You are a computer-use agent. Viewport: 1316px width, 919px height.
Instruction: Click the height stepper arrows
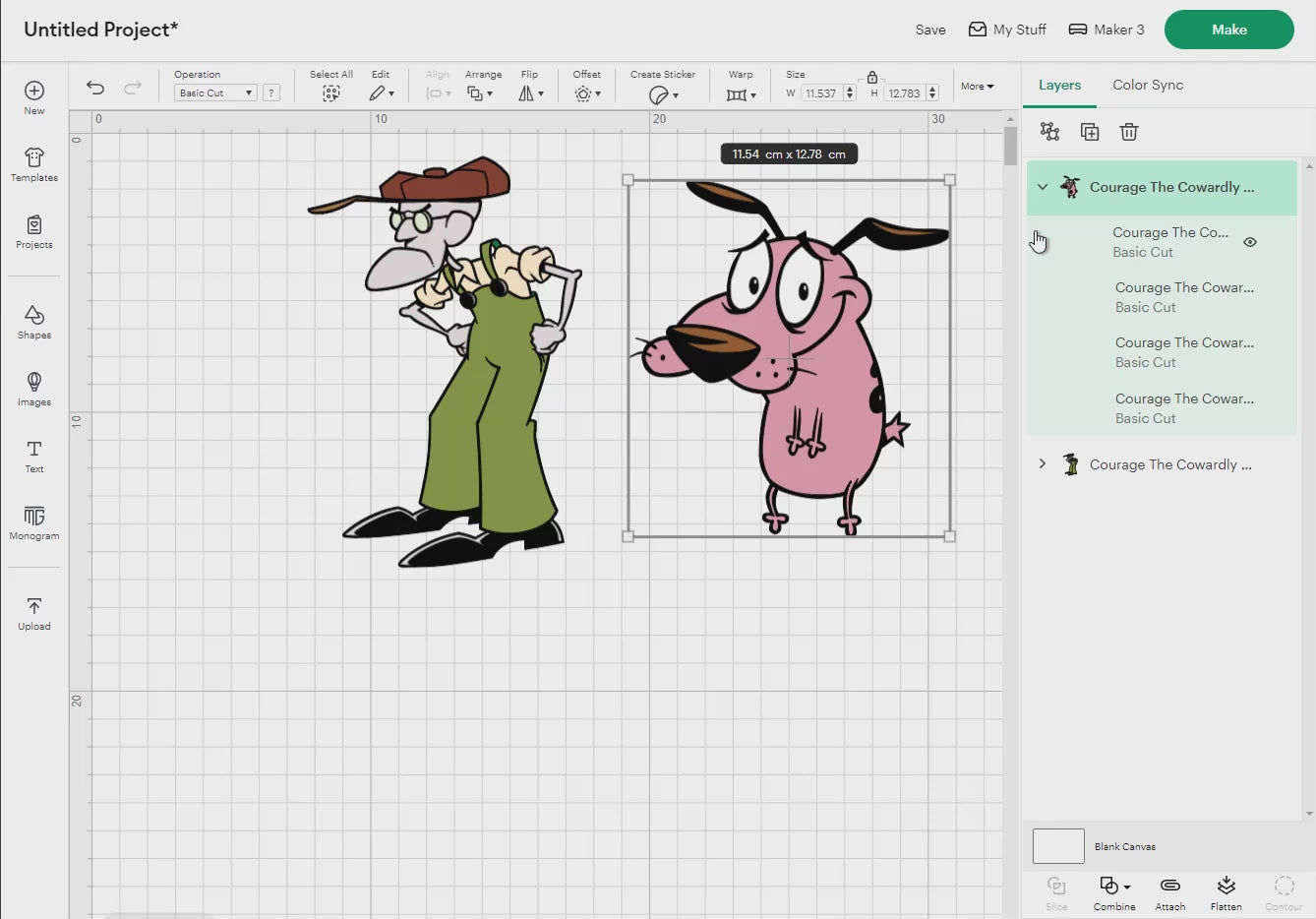932,92
